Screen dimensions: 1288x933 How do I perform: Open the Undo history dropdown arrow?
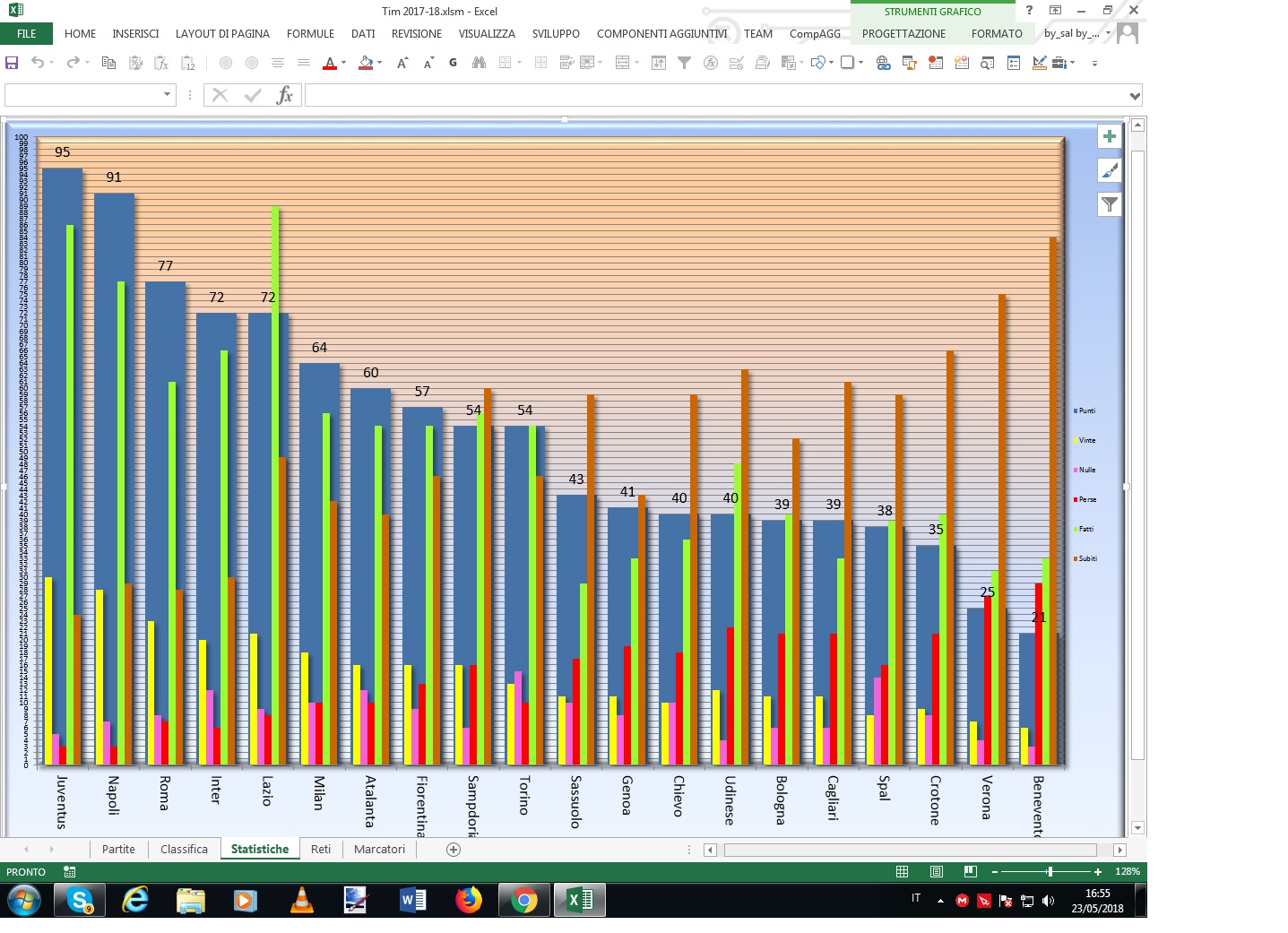click(x=51, y=63)
